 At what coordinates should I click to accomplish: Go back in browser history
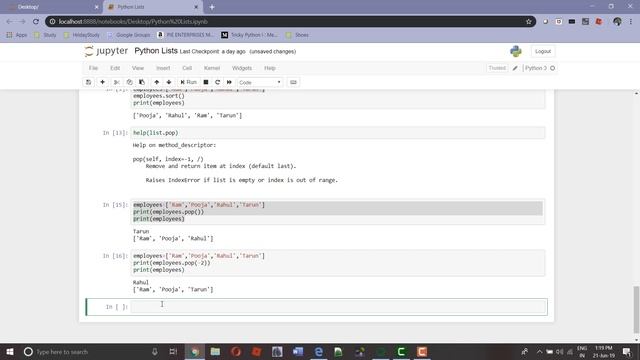[x=9, y=22]
